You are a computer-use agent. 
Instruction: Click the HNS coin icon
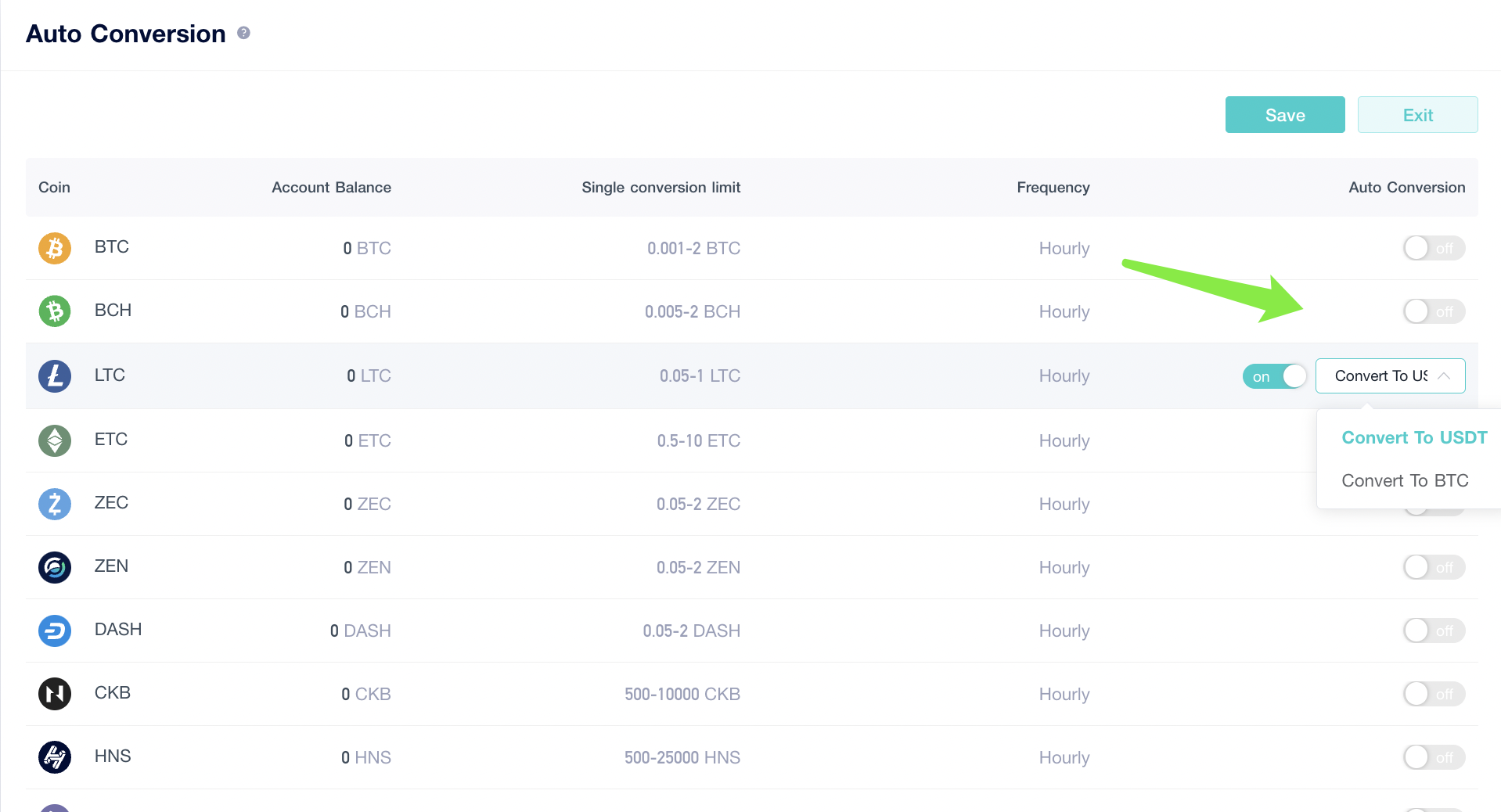click(x=55, y=756)
